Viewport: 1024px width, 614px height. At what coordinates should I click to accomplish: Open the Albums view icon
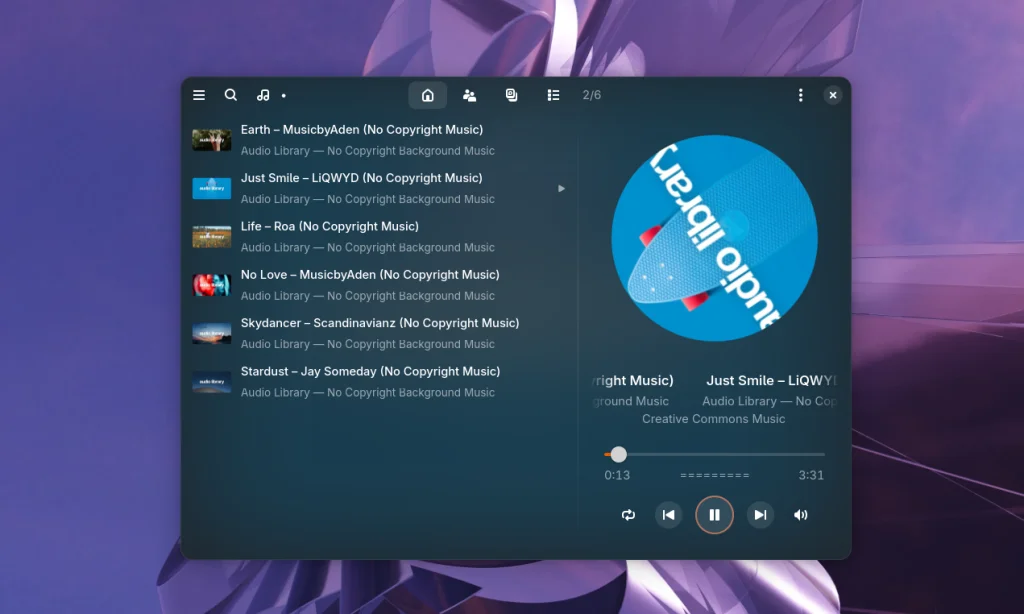511,95
